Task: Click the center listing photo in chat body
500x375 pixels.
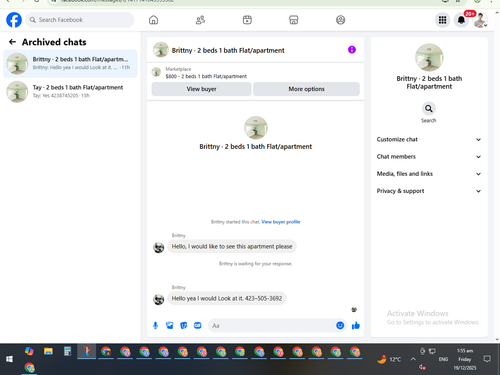Action: [256, 128]
